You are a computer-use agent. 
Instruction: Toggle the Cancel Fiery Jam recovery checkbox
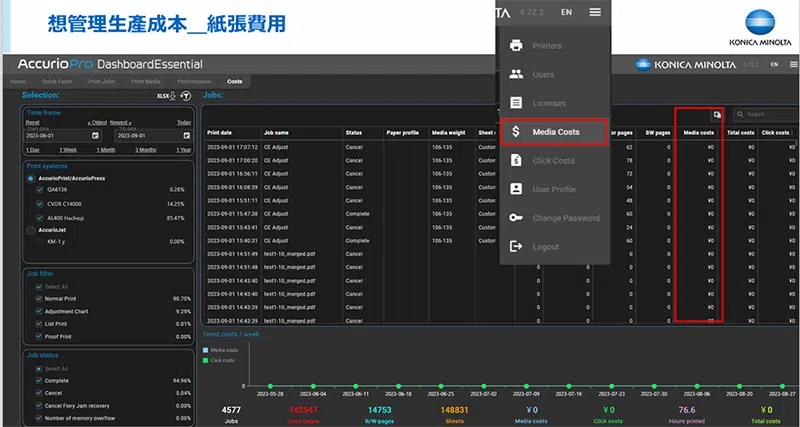point(39,406)
